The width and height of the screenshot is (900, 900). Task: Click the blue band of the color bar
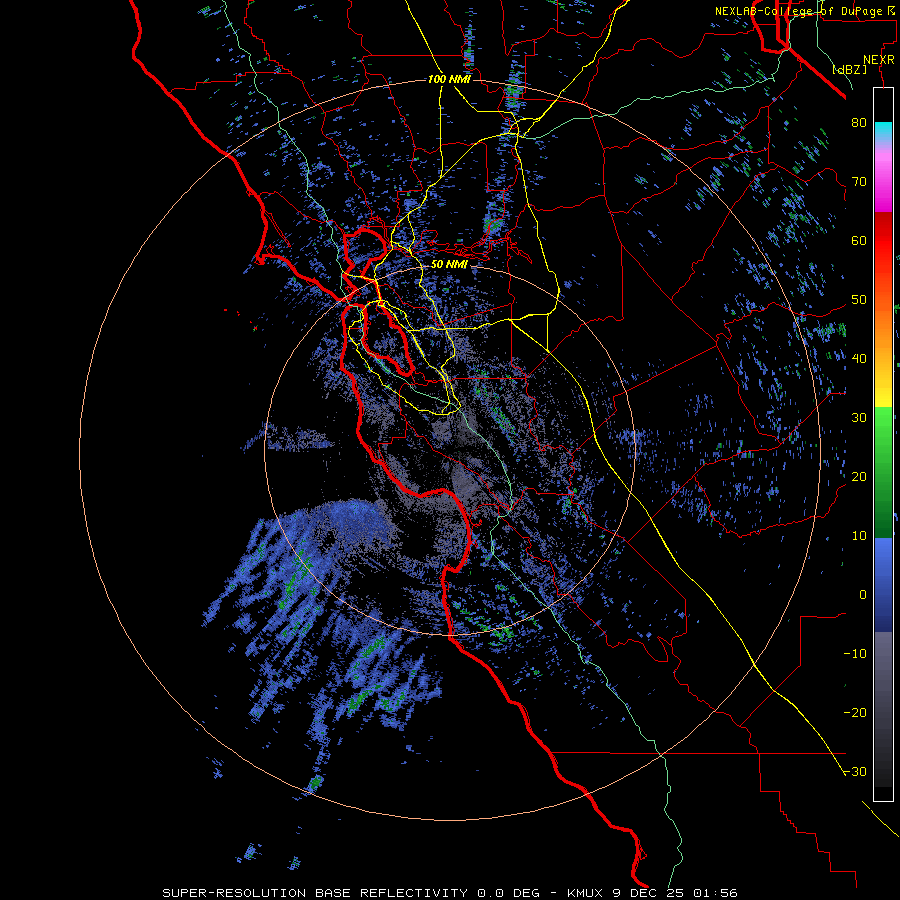[883, 585]
